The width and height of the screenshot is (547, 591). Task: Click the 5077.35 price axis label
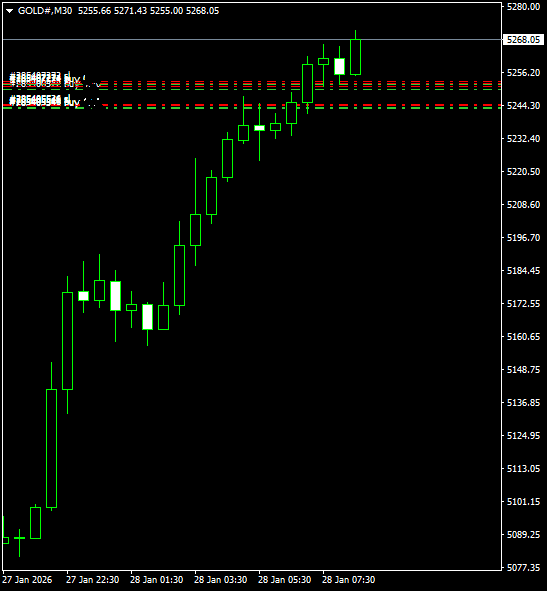[x=523, y=567]
